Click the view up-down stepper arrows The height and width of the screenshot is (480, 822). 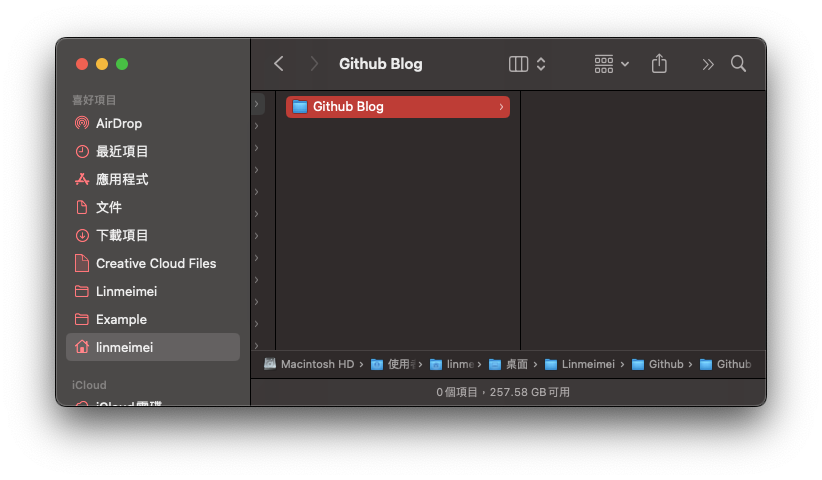click(x=540, y=64)
